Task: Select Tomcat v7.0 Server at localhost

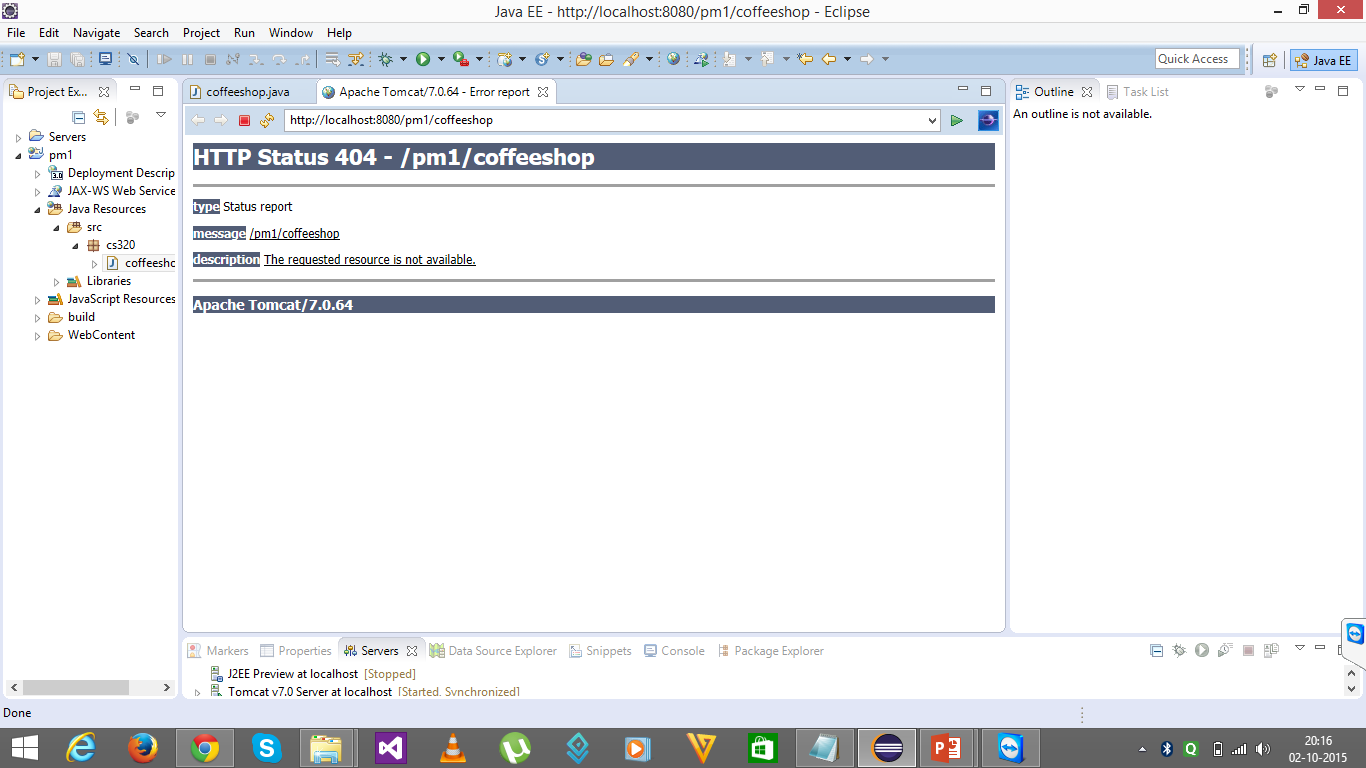Action: 309,691
